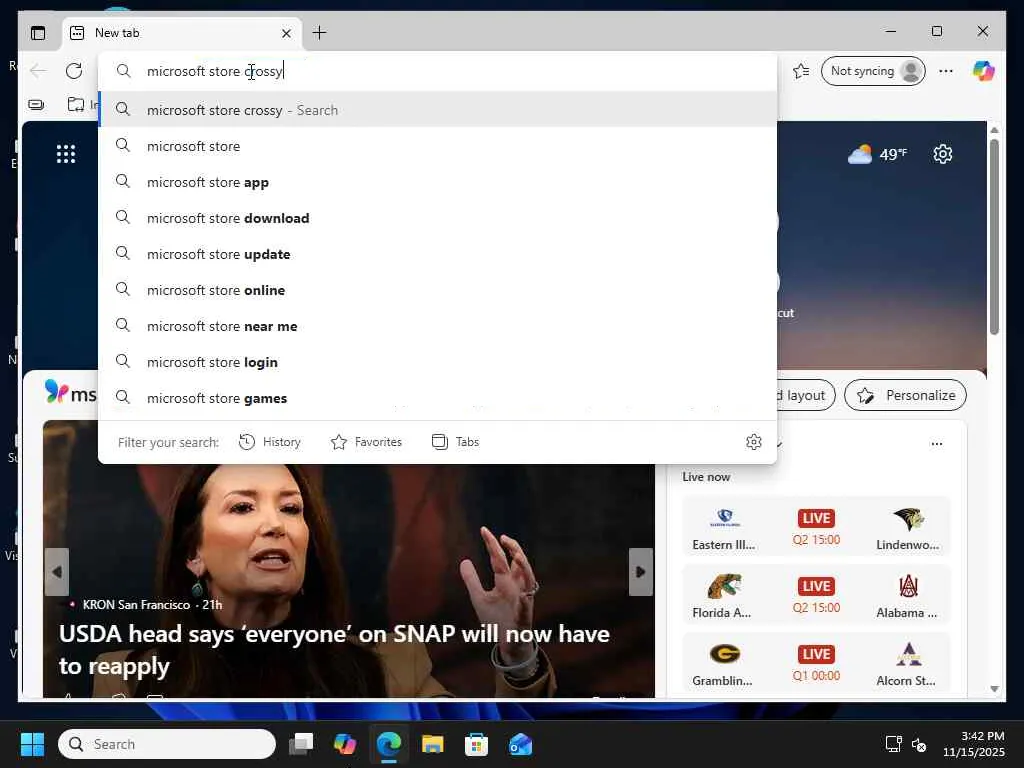Open Edge Settings and more menu
Viewport: 1024px width, 768px height.
pos(946,71)
